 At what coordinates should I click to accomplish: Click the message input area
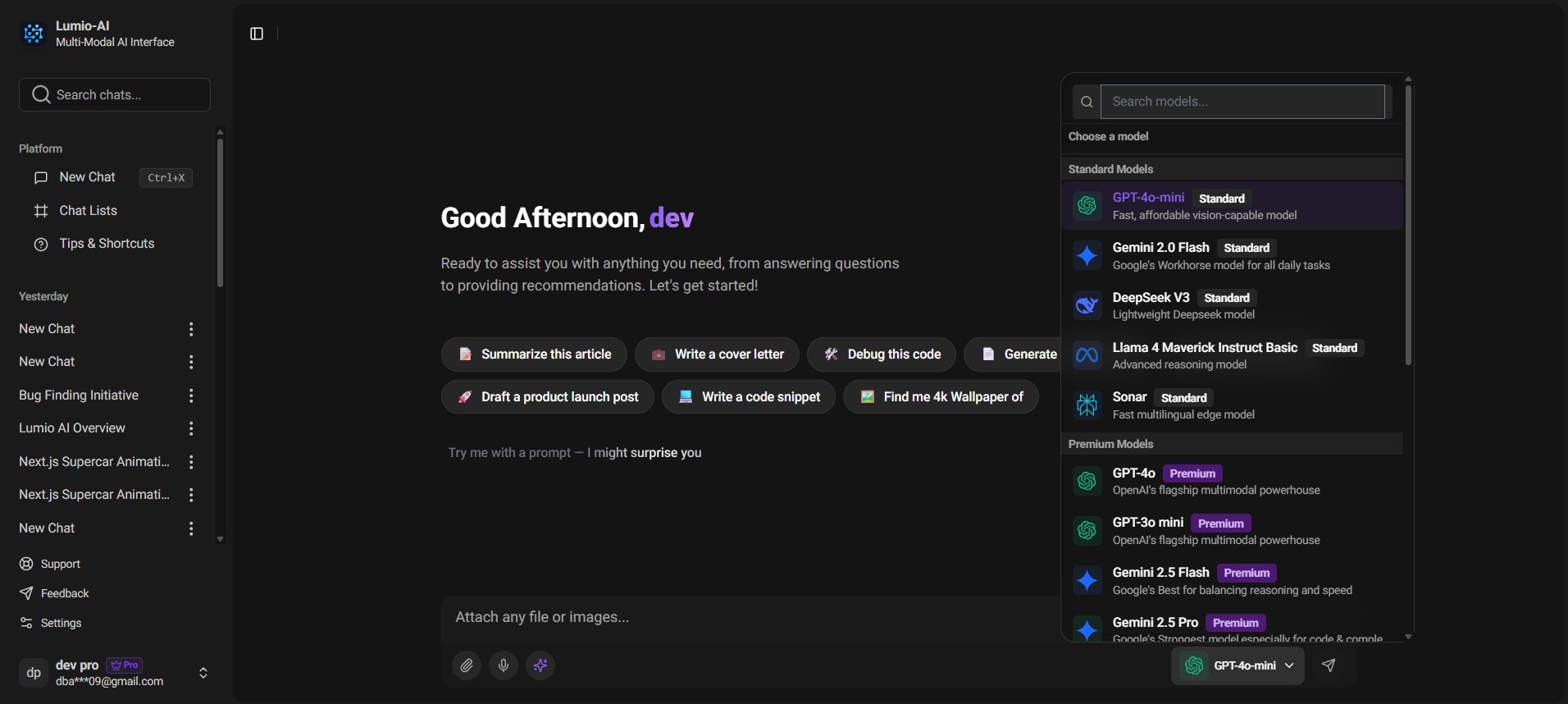[750, 617]
